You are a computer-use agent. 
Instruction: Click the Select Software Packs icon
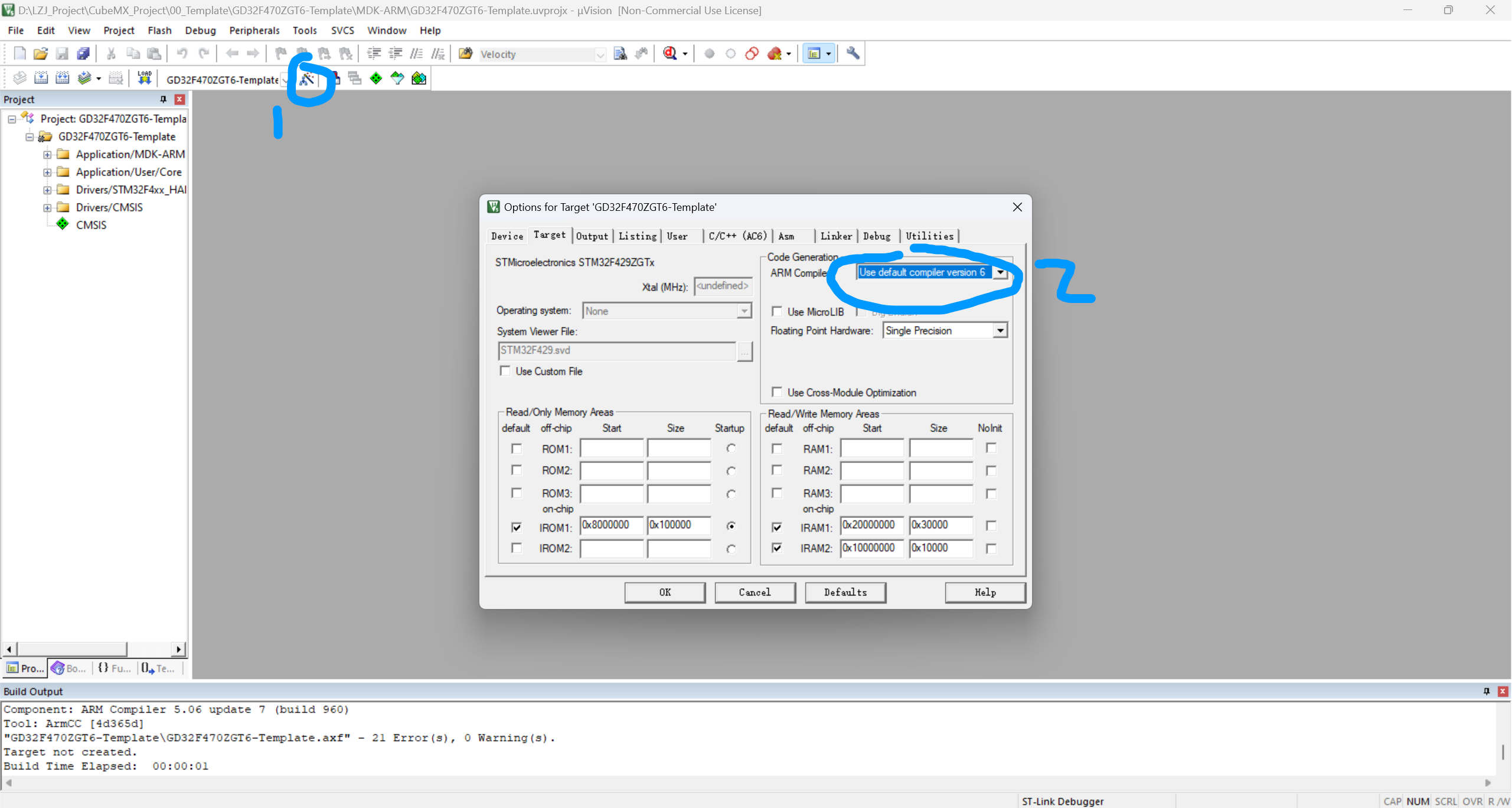click(x=397, y=79)
